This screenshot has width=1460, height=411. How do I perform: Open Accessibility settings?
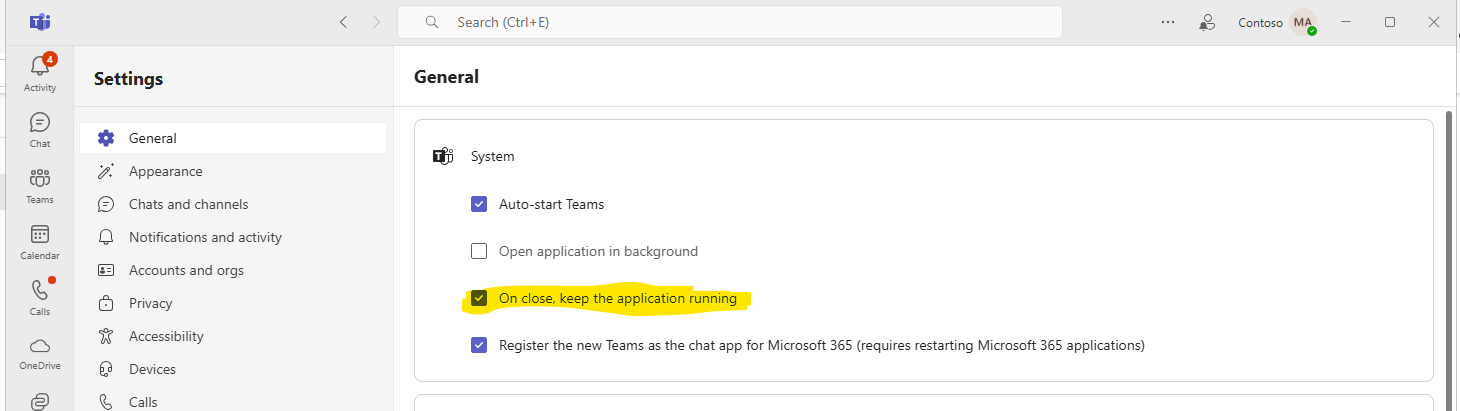[233, 336]
